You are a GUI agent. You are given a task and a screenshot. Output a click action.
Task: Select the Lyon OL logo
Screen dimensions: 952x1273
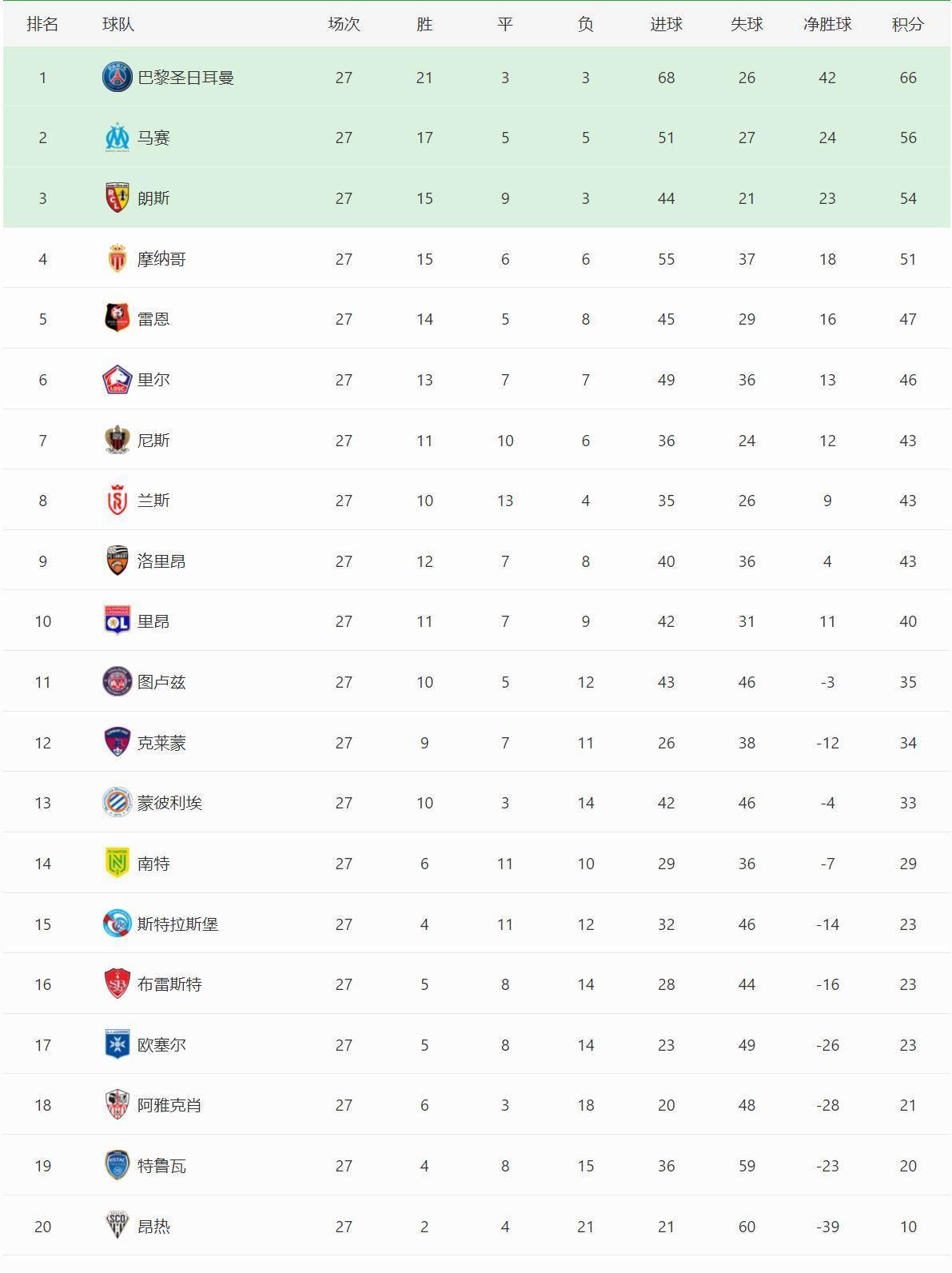[118, 621]
